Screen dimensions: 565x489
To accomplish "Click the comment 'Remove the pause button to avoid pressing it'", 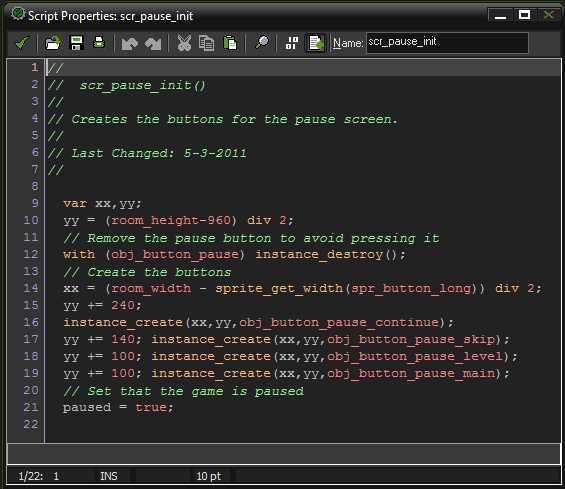I will pos(263,238).
